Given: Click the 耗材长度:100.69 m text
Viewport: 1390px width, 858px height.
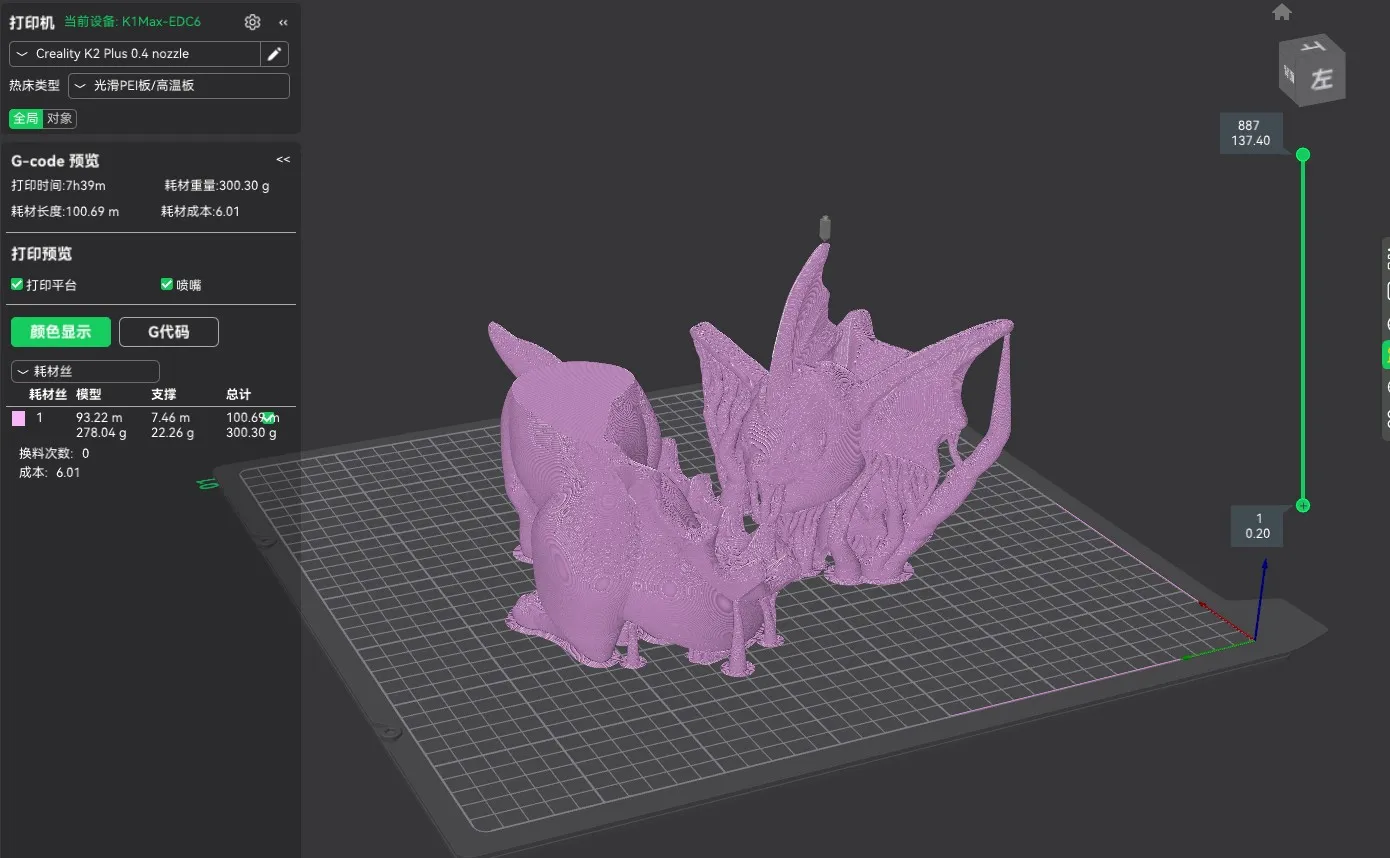Looking at the screenshot, I should click(x=65, y=211).
